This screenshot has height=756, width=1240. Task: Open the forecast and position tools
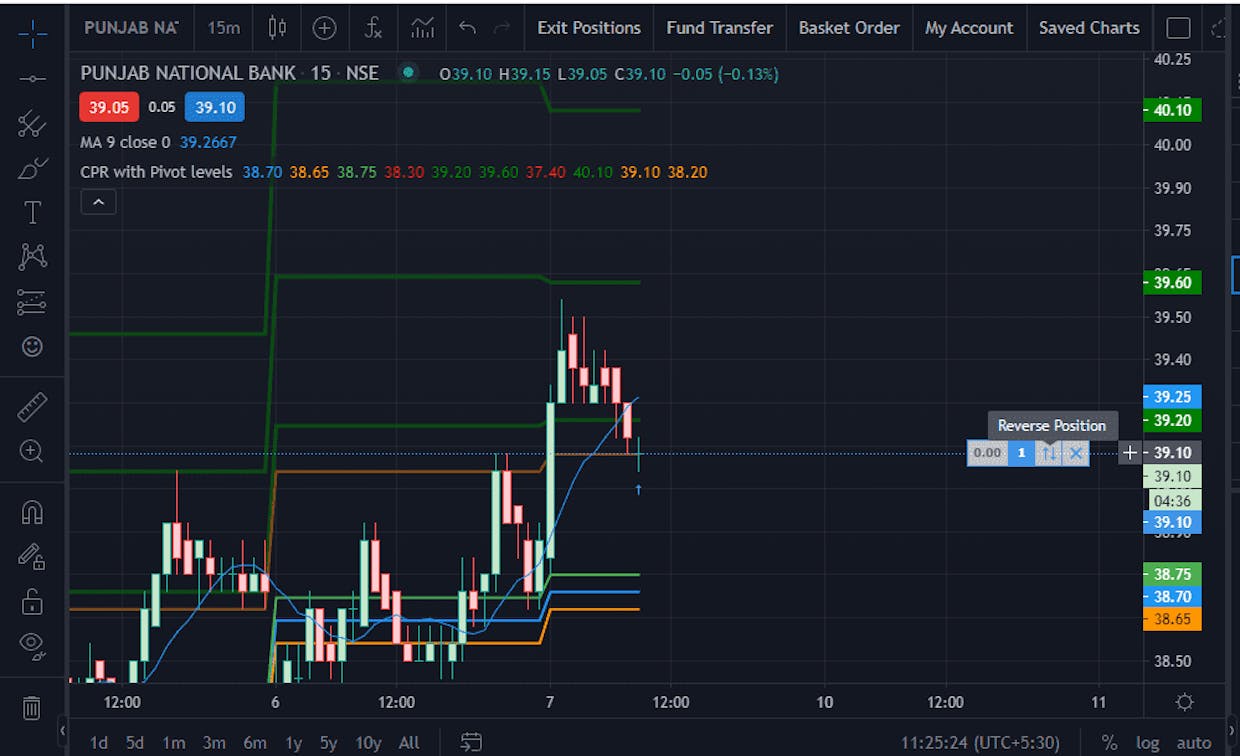point(32,301)
